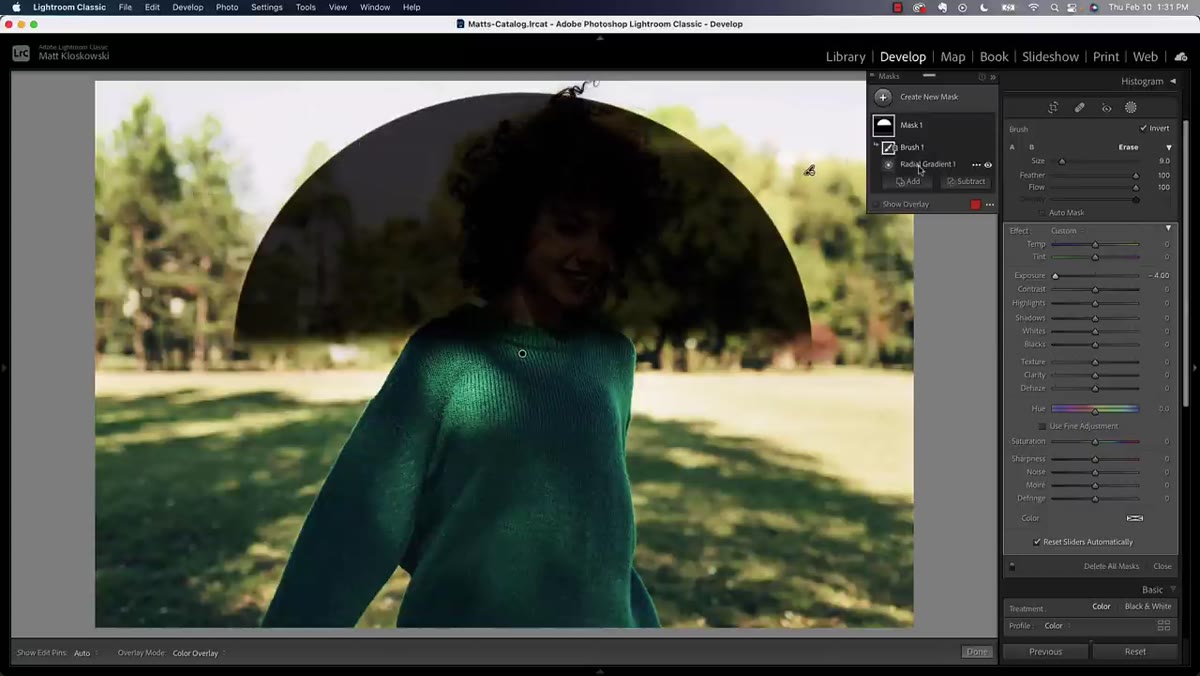Click the Lightroom Classic Lrc logo
The width and height of the screenshot is (1200, 676).
point(21,53)
